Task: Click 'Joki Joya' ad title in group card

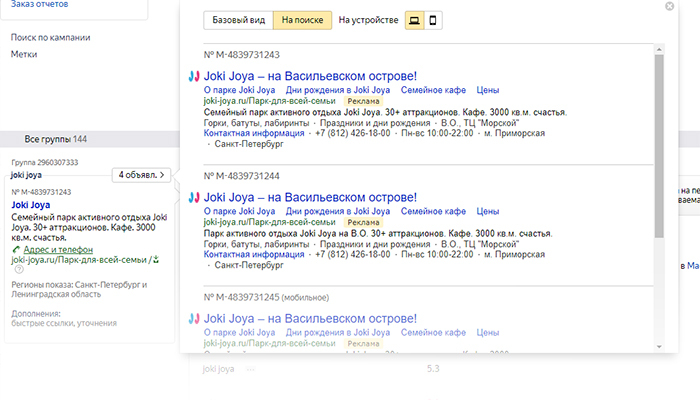Action: click(x=31, y=205)
